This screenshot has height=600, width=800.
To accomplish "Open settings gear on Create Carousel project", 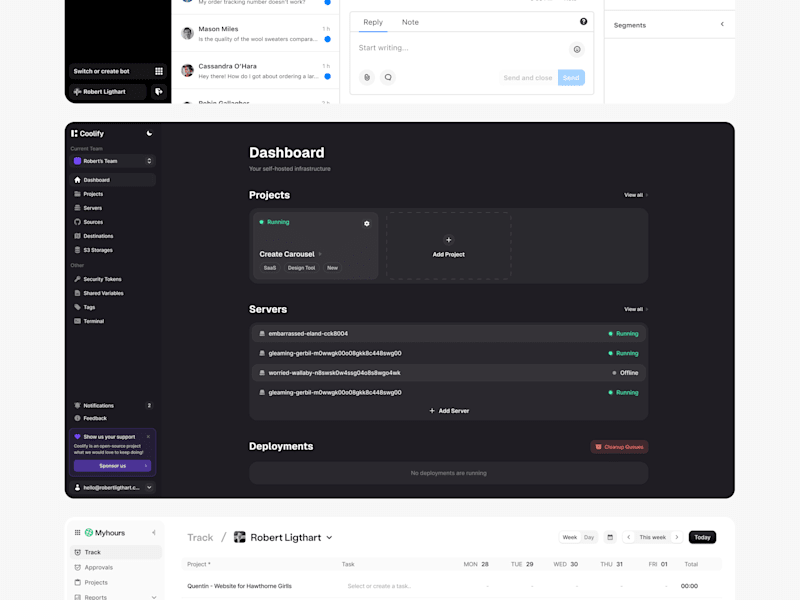I will 366,223.
